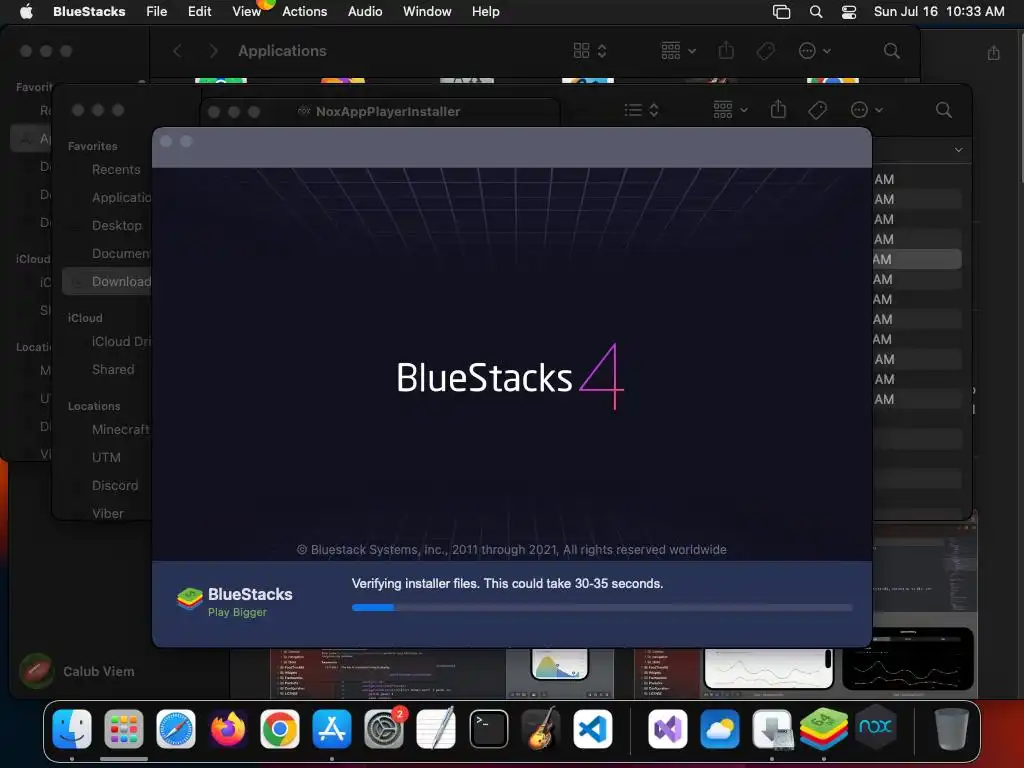Launch Firefox from the Dock
Viewport: 1024px width, 768px height.
228,729
